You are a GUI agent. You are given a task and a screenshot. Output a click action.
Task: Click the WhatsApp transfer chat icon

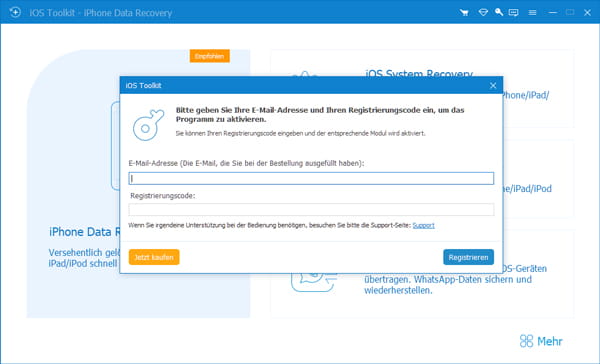[x=314, y=282]
